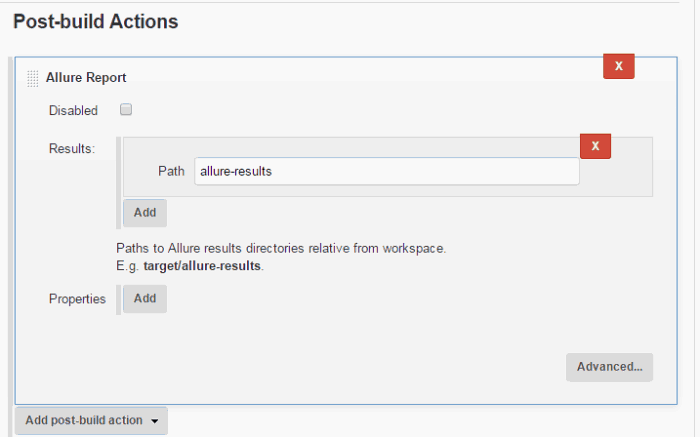Delete the Allure Report post-build action

click(618, 66)
